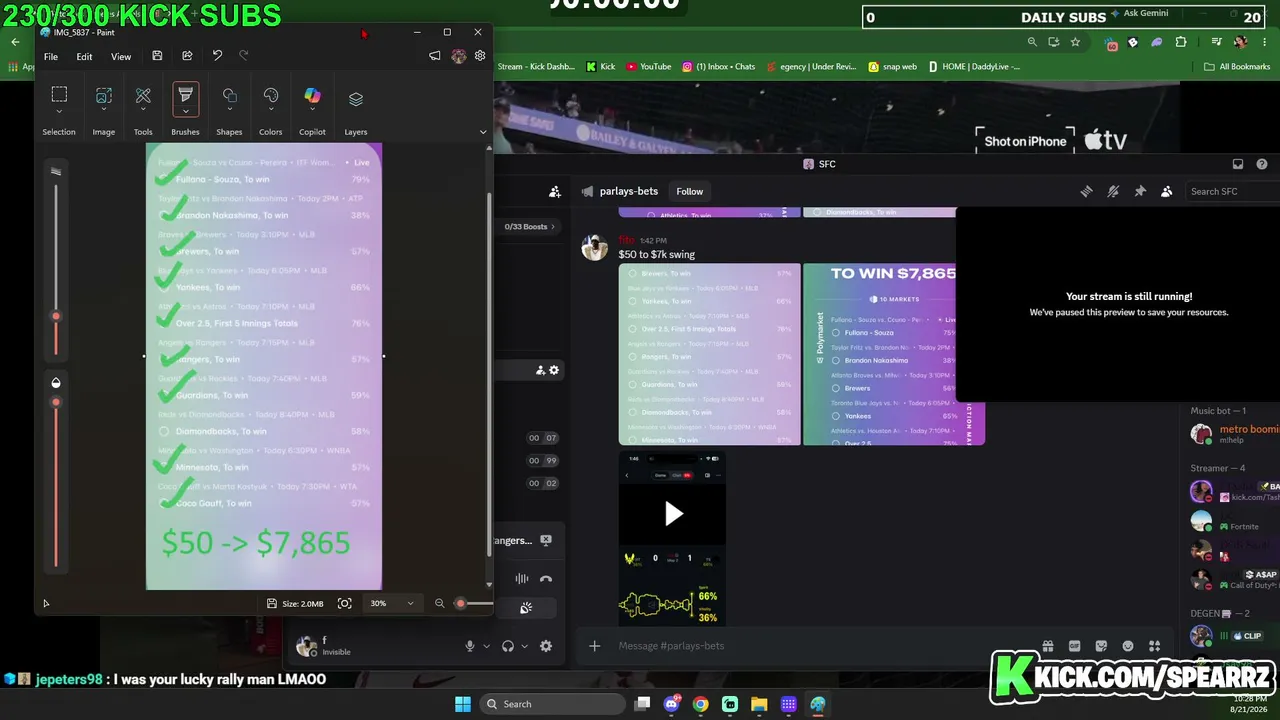This screenshot has width=1280, height=720.
Task: Zoom out using Paint magnifier icon
Action: (439, 603)
